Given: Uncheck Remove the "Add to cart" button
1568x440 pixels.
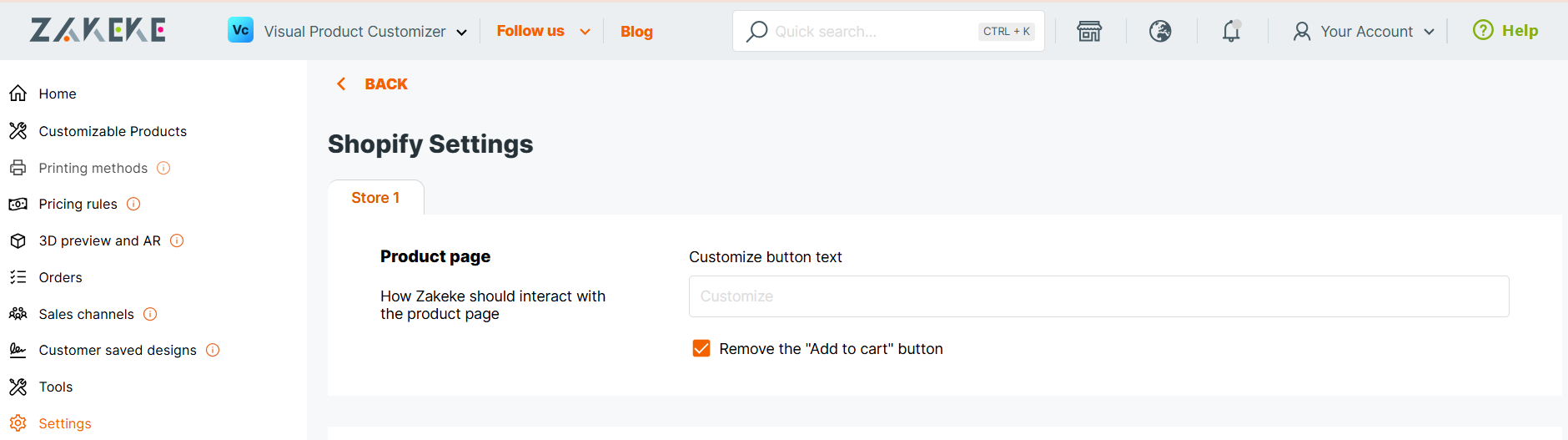Looking at the screenshot, I should [701, 348].
